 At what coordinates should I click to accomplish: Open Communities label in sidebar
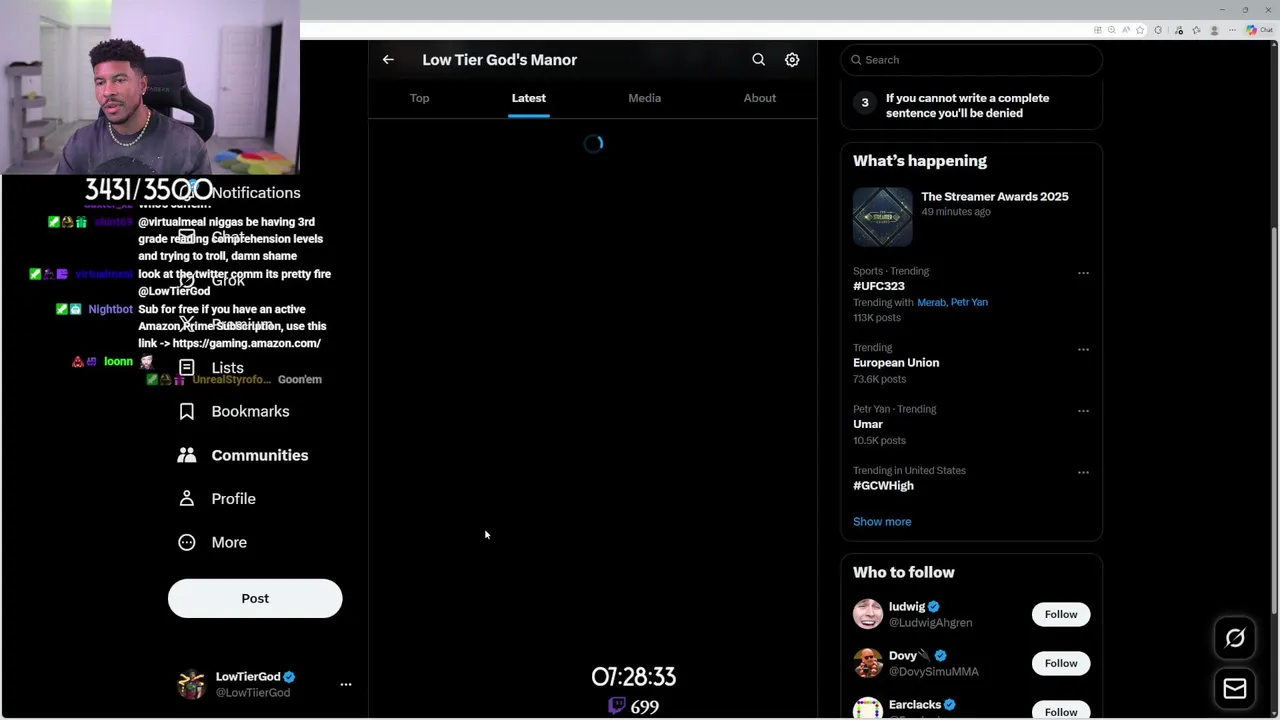click(x=260, y=455)
